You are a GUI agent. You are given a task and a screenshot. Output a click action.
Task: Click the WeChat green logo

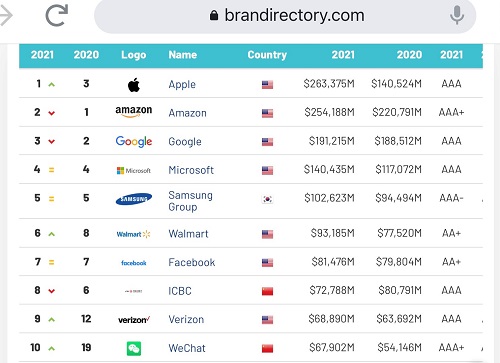(134, 349)
